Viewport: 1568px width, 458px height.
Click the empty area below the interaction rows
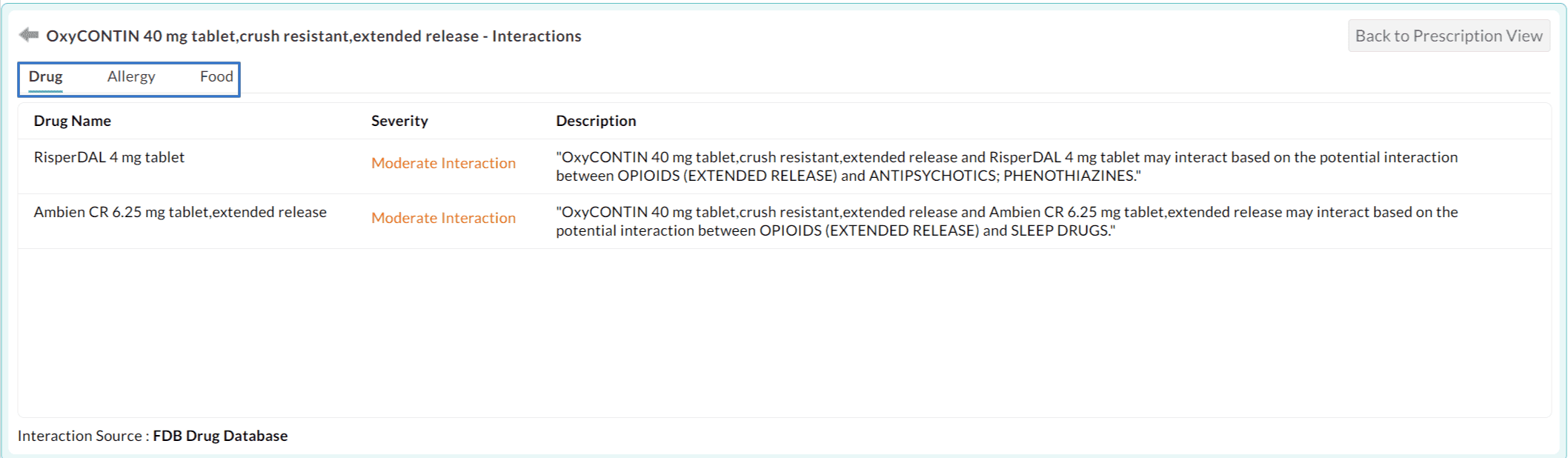784,333
